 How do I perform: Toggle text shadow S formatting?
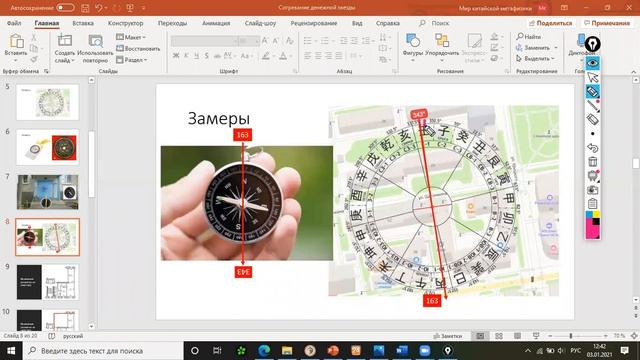(207, 56)
